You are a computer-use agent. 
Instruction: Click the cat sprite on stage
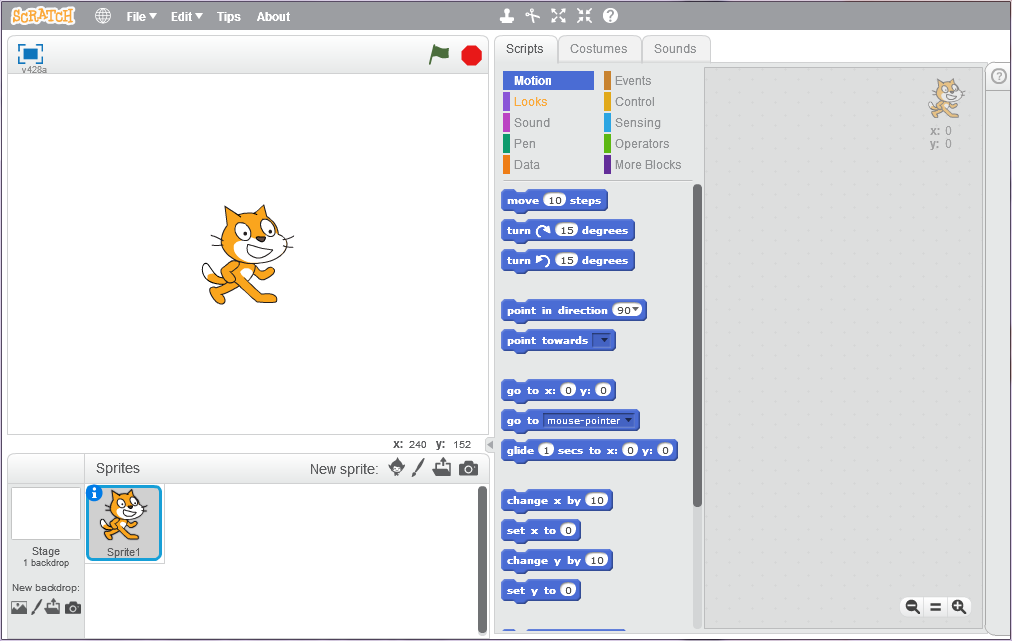pyautogui.click(x=248, y=254)
